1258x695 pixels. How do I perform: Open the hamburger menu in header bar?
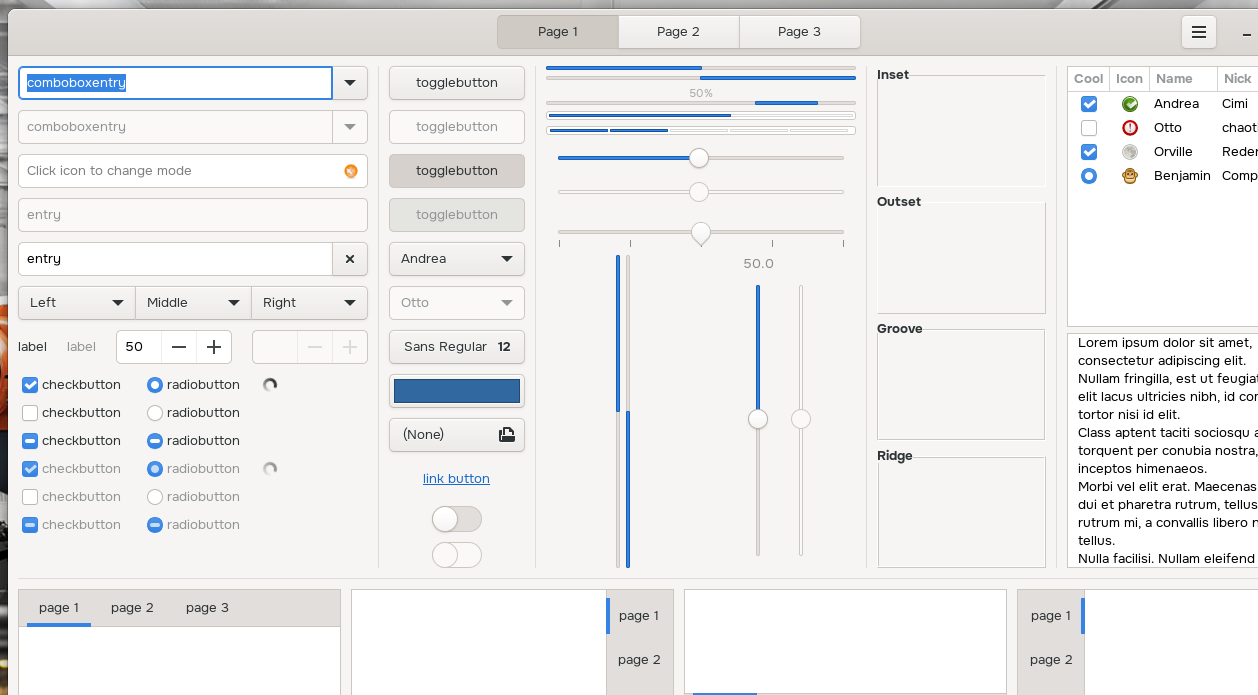(1199, 32)
